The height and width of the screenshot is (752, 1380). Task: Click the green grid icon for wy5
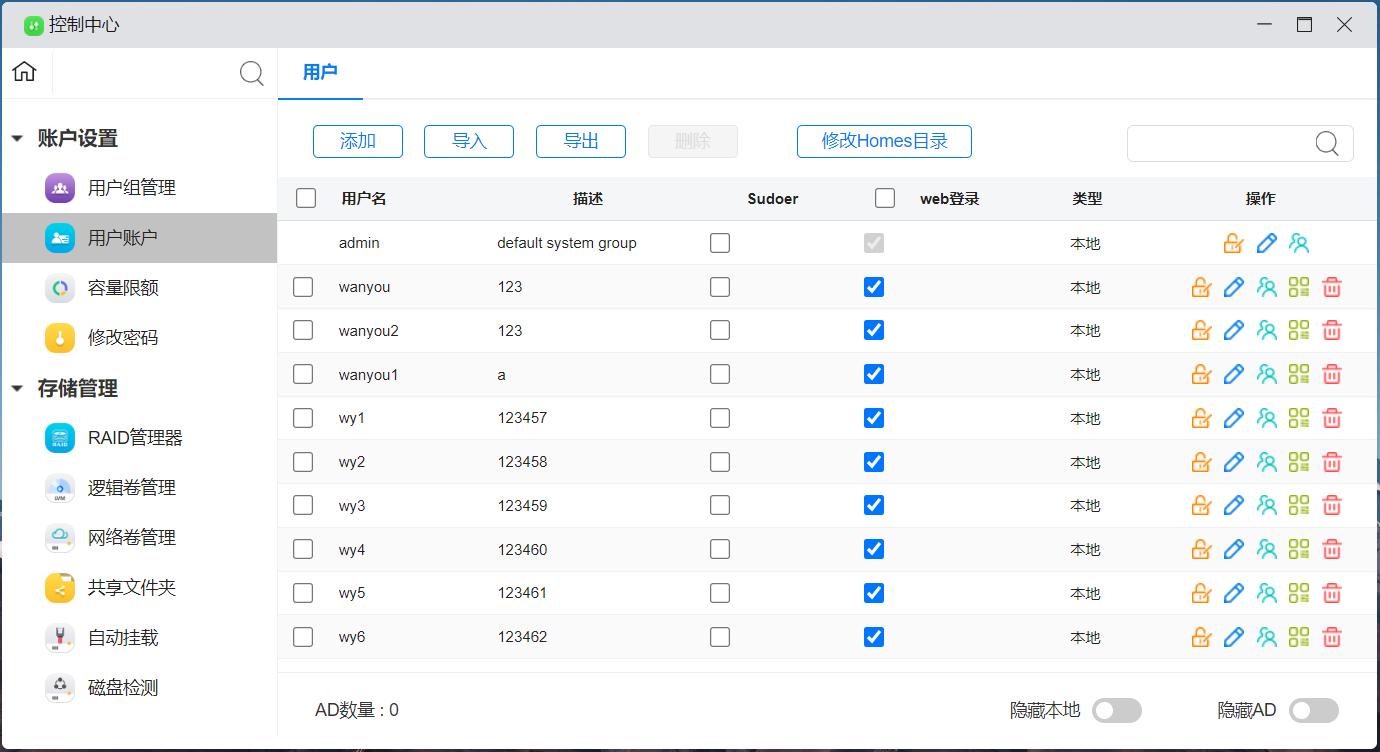coord(1299,593)
